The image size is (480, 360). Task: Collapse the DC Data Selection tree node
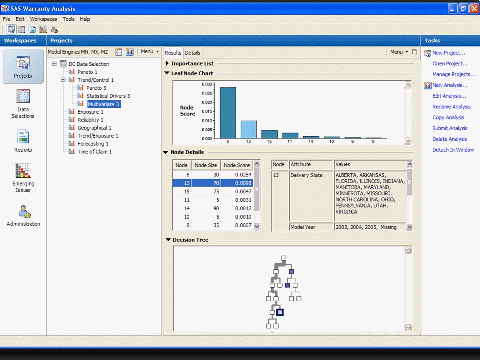coord(54,64)
